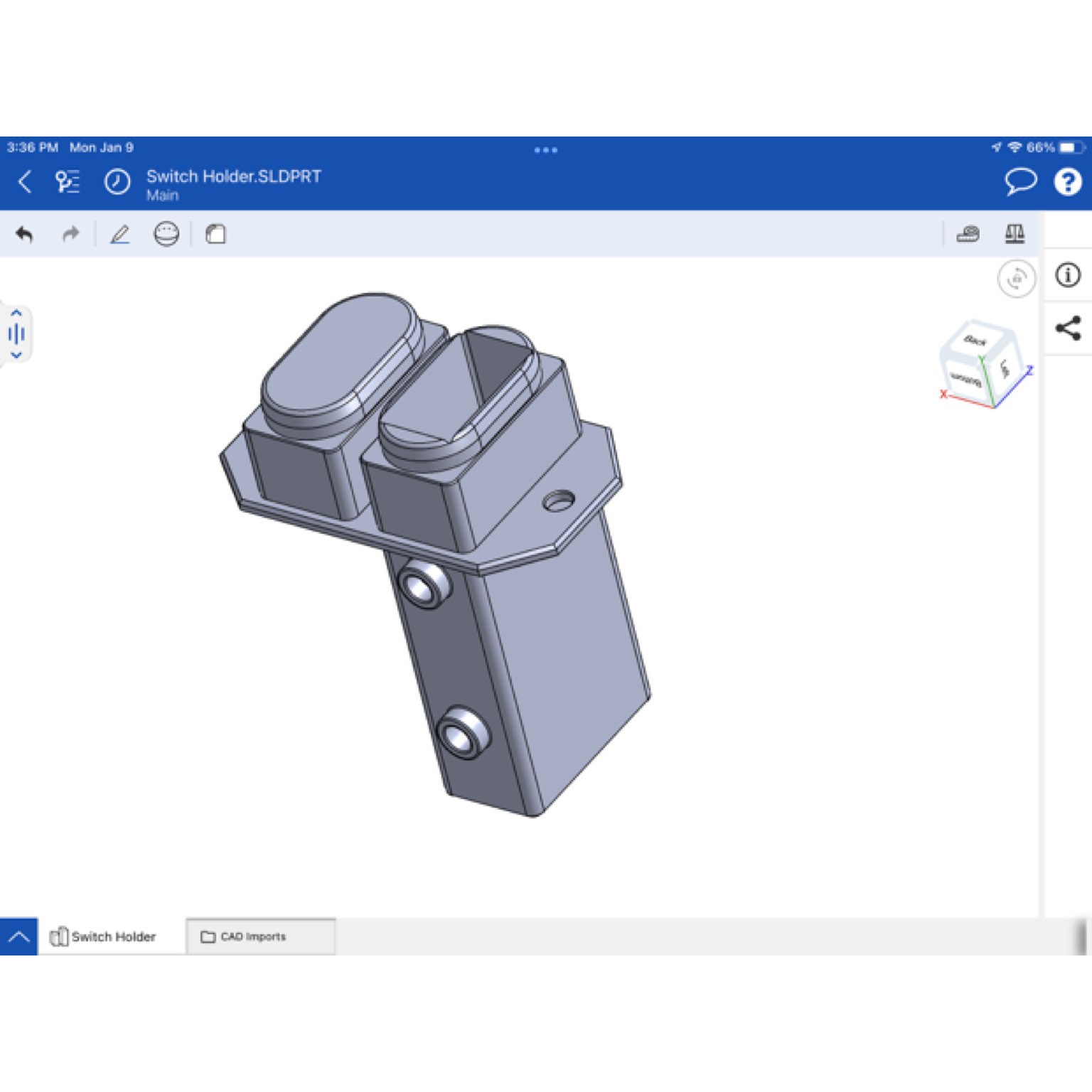Select the chamfer/fillet tool icon
Viewport: 1092px width, 1092px height.
(215, 234)
